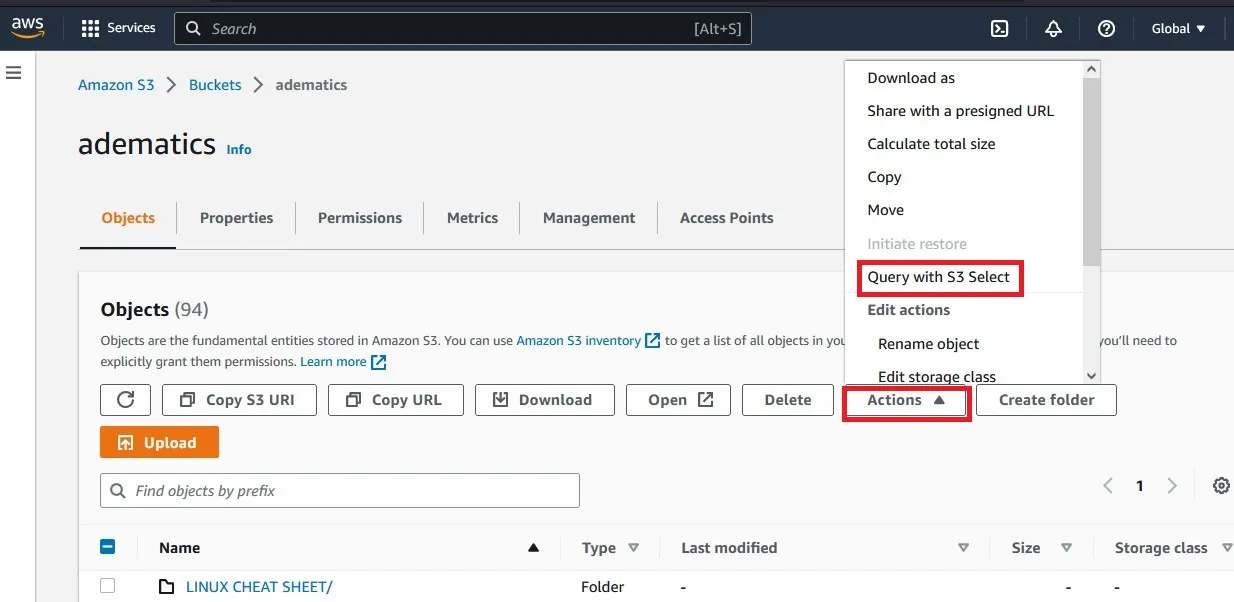Select the LINUX CHEAT SHEET row checkbox
The height and width of the screenshot is (602, 1234).
[108, 586]
